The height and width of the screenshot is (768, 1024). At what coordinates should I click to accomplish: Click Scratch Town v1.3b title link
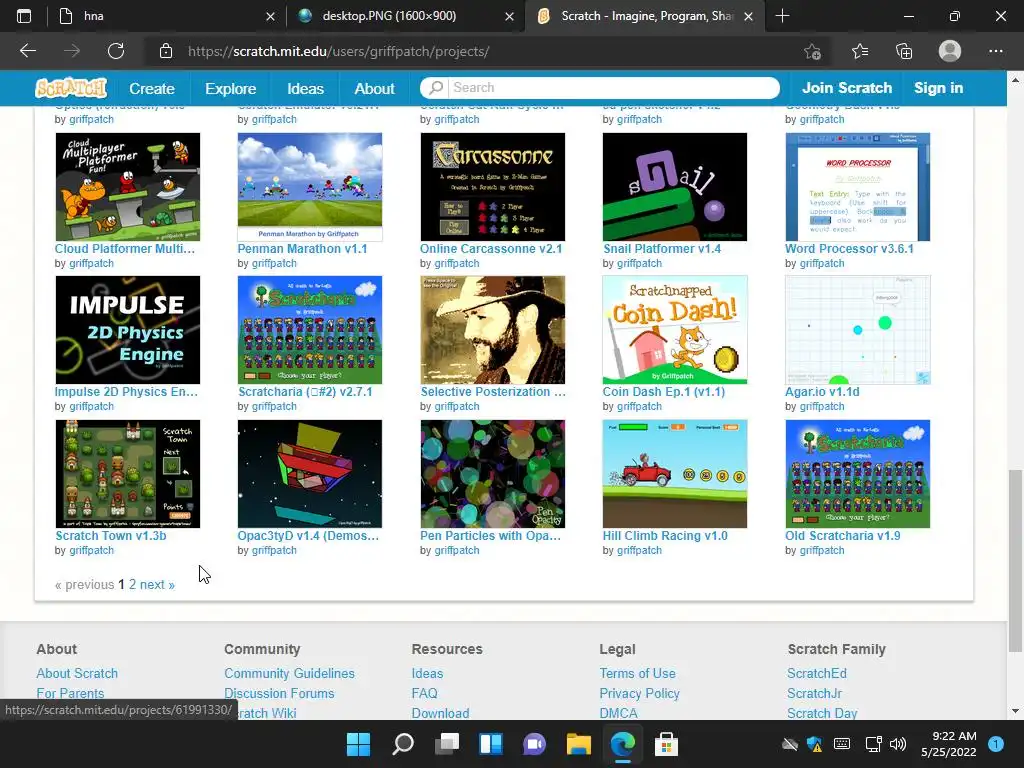point(110,536)
